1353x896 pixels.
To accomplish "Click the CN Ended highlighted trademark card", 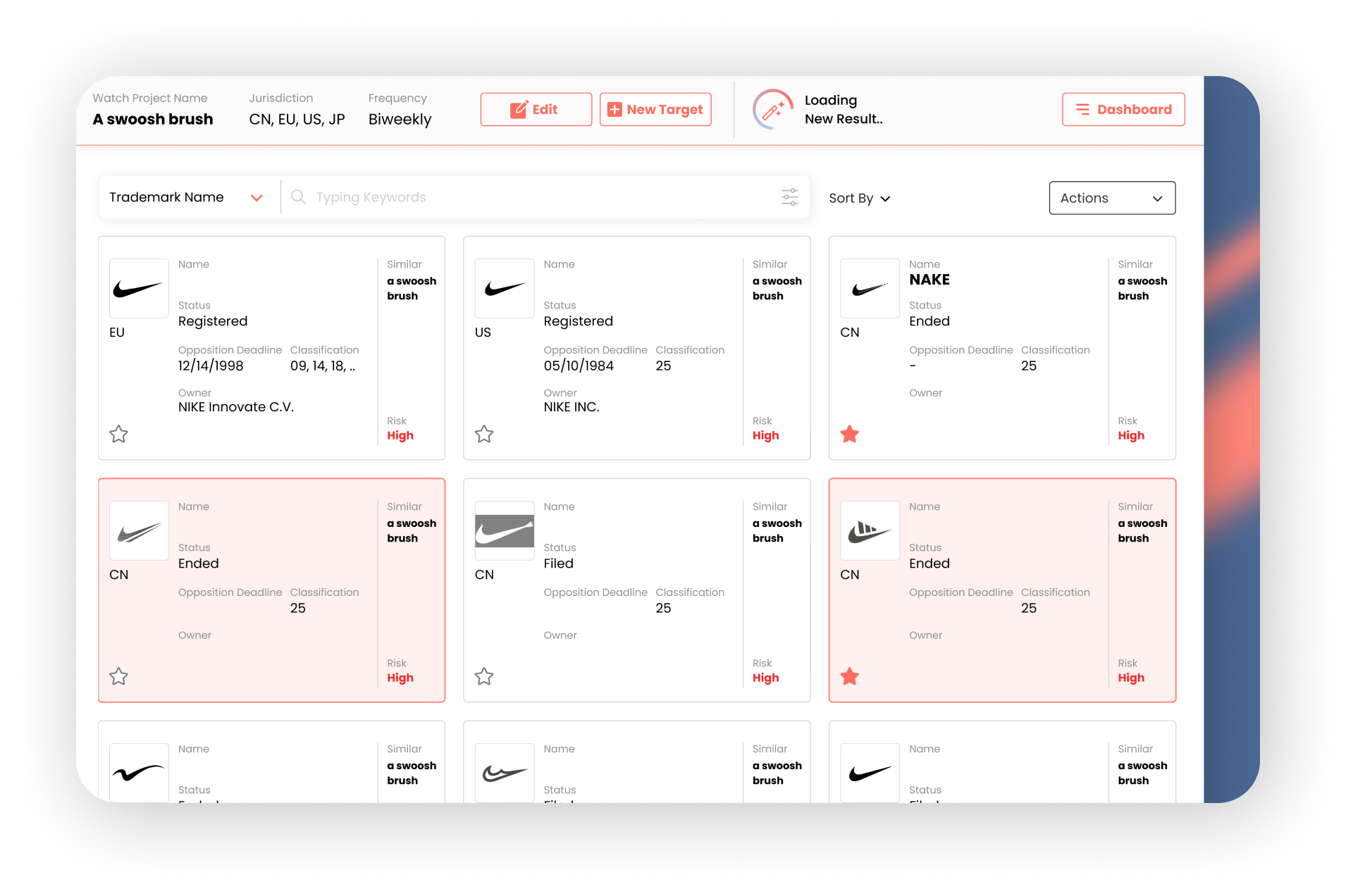I will tap(272, 590).
